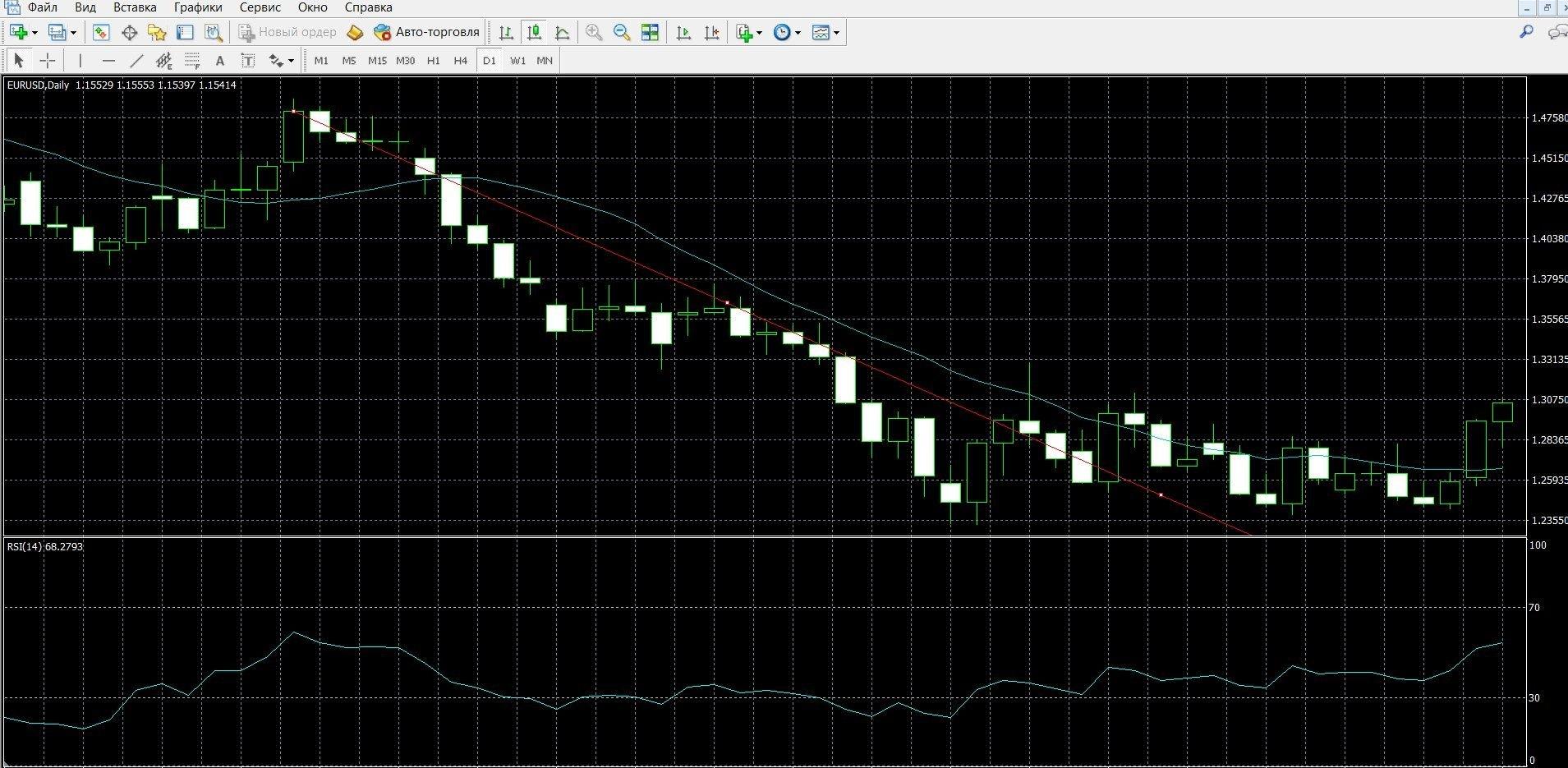Open the Сервис menu
This screenshot has height=768, width=1568.
260,7
